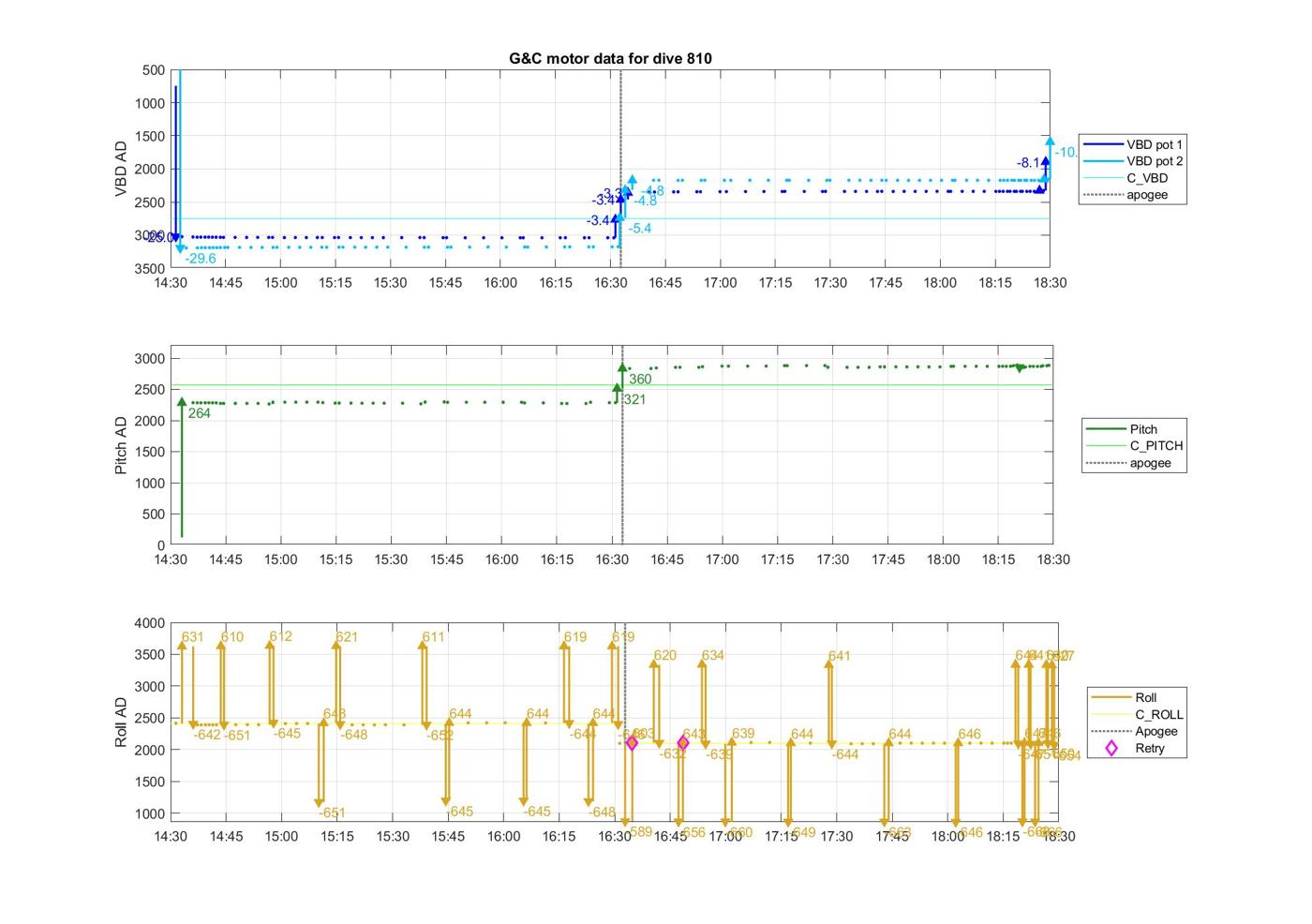The image size is (1312, 924).
Task: Click the "264" label in the Pitch plot
Action: pyautogui.click(x=200, y=413)
